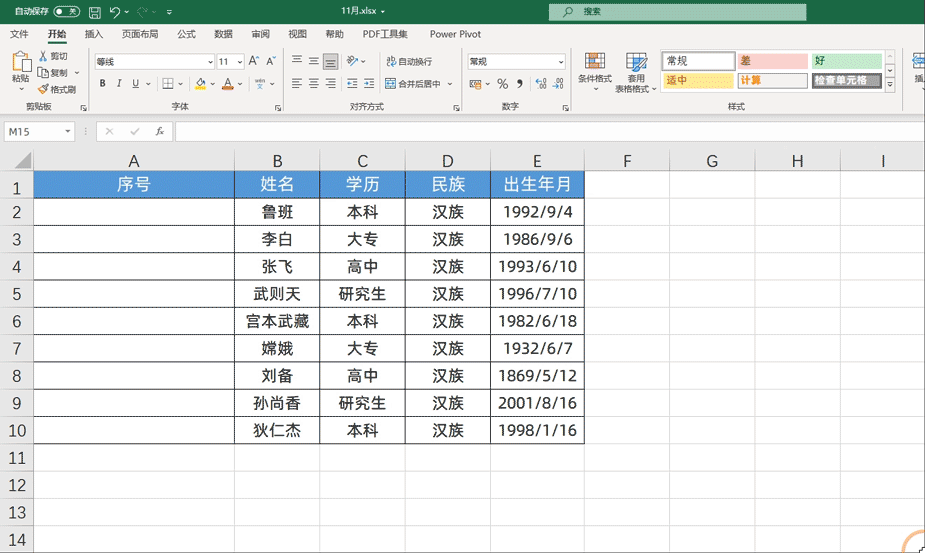925x553 pixels.
Task: Click the center text icon
Action: pos(314,84)
